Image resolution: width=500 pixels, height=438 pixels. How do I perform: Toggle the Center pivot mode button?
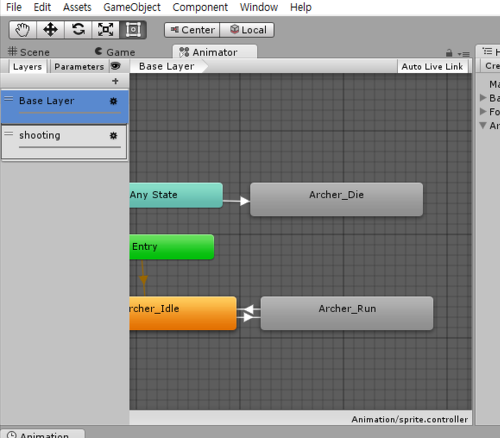tap(192, 30)
